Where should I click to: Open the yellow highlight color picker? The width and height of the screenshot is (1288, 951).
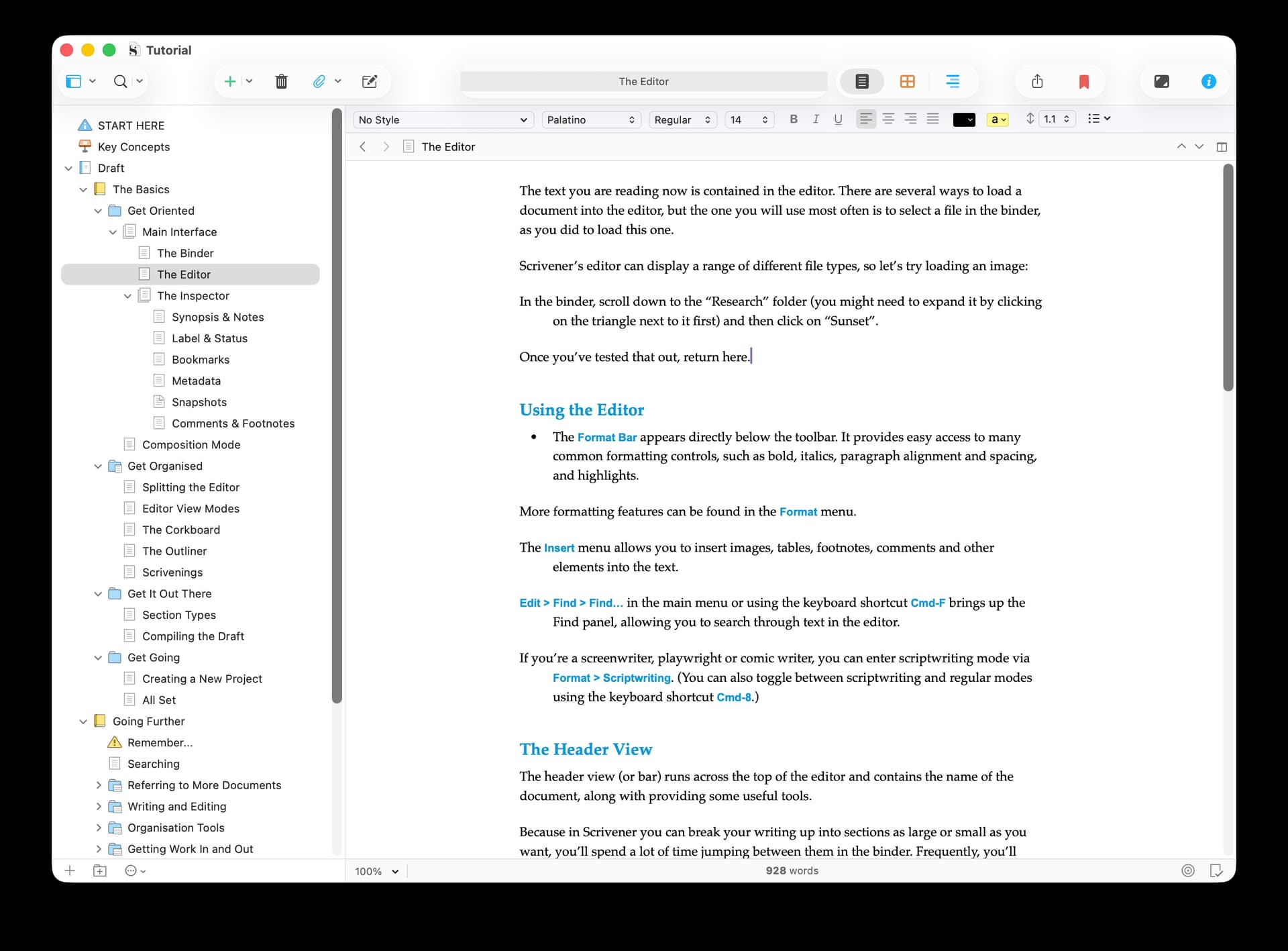998,119
